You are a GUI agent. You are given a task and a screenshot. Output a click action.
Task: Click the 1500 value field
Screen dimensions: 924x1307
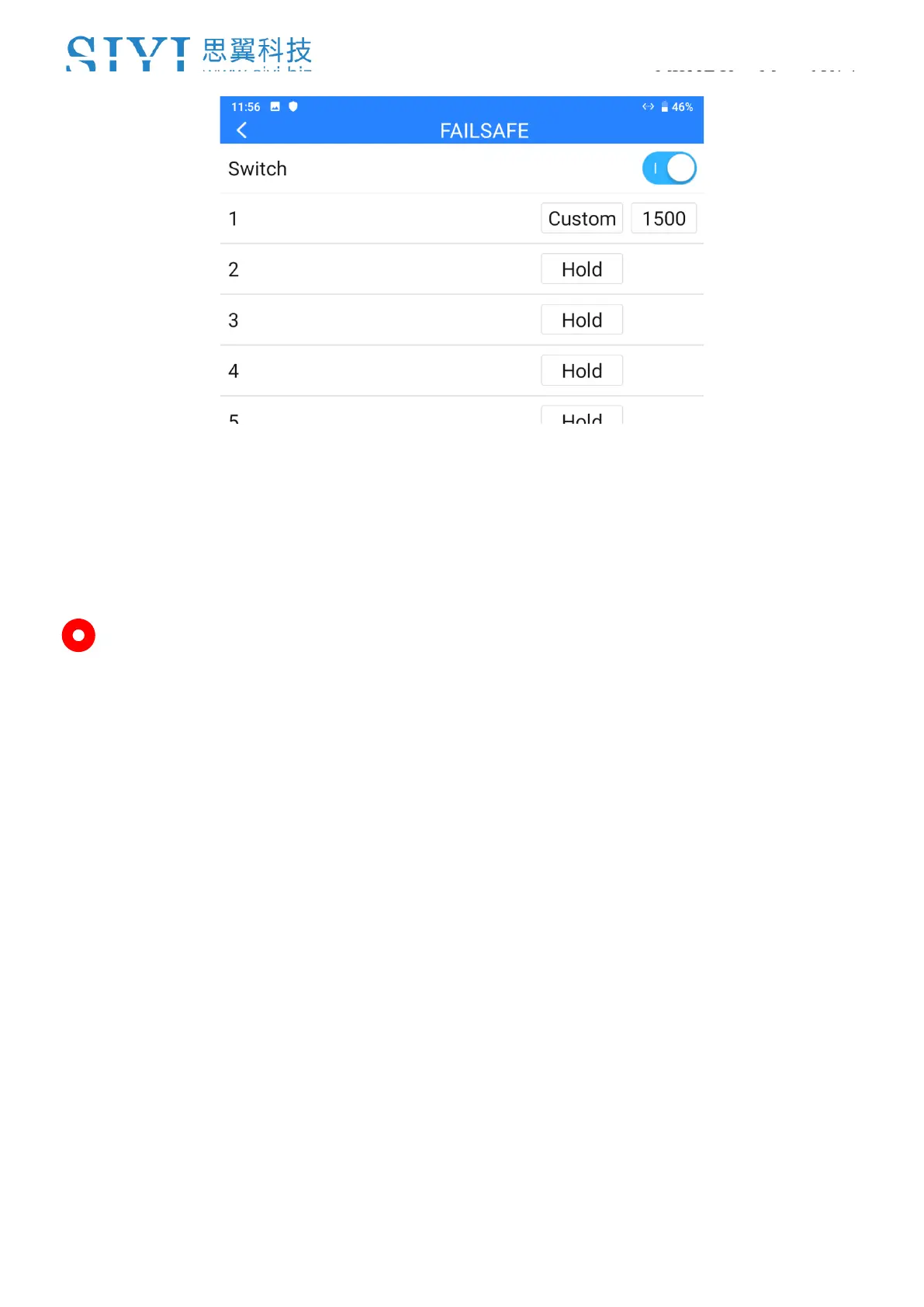663,219
